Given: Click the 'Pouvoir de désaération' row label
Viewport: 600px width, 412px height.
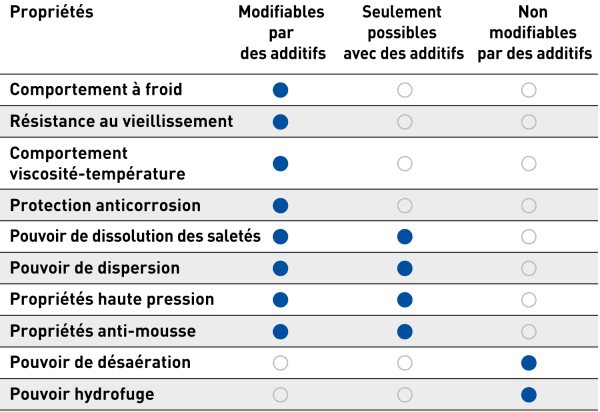Looking at the screenshot, I should pos(100,363).
